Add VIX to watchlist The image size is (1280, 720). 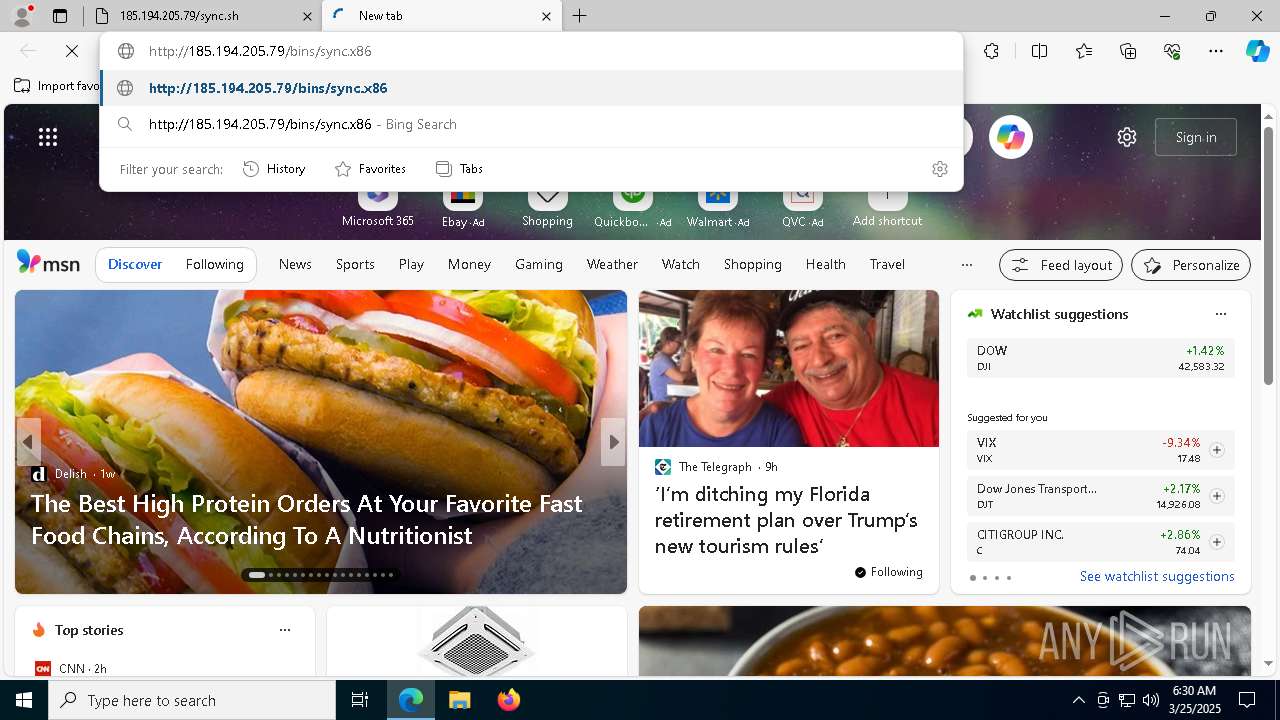coord(1216,450)
